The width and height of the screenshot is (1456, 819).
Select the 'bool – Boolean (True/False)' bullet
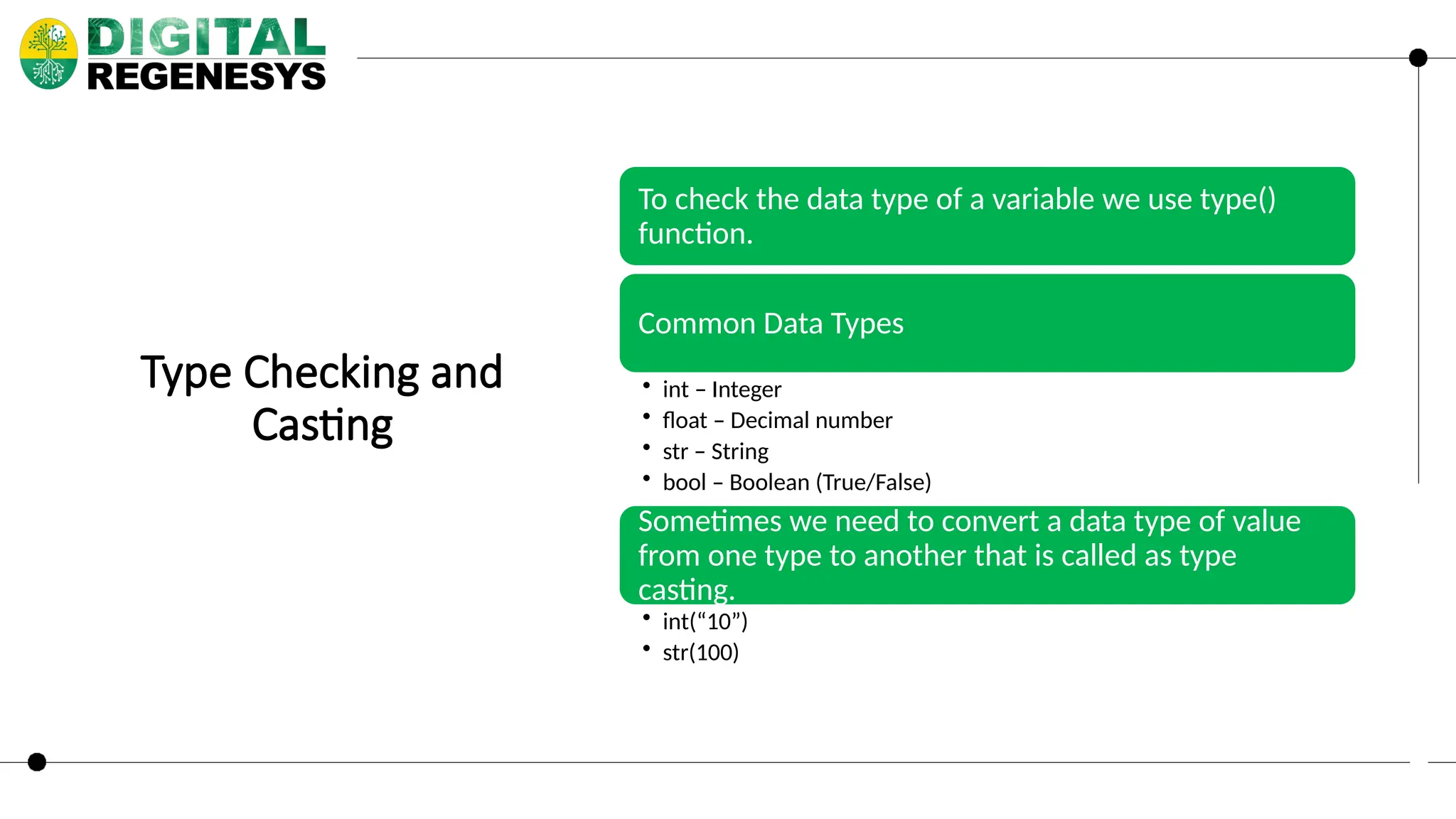tap(796, 482)
